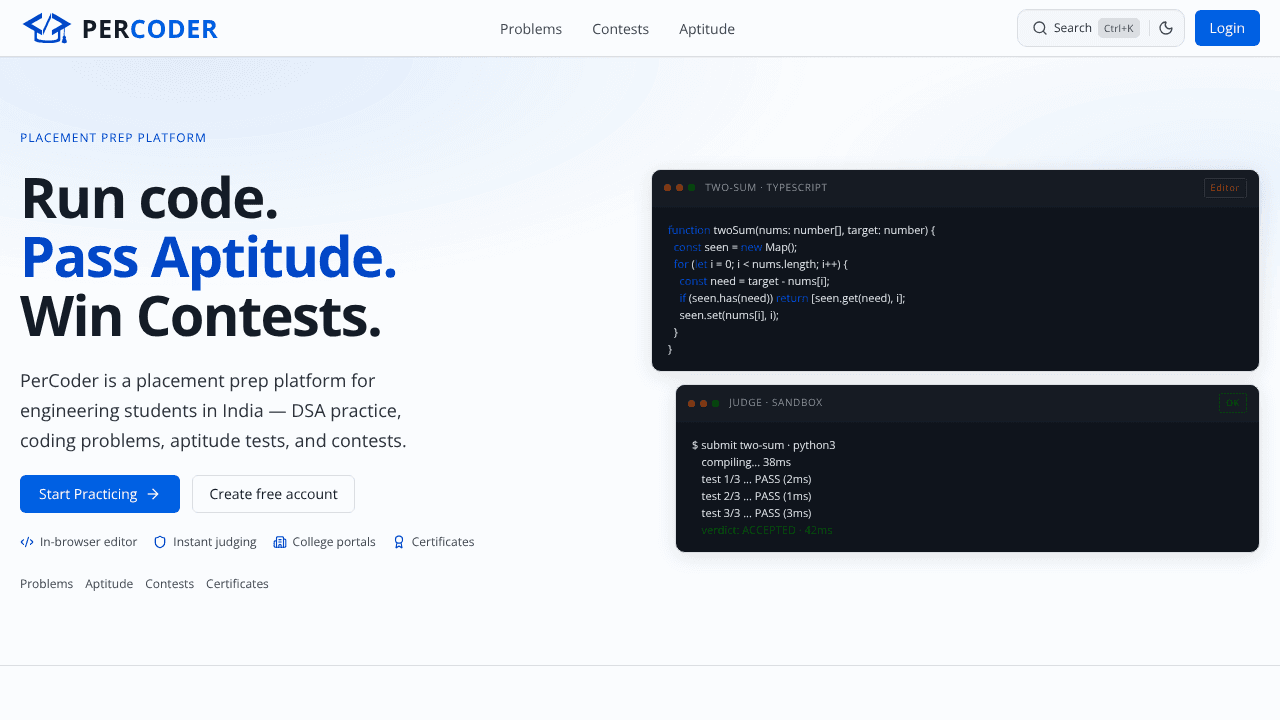Click the 'College portals' feature label
The image size is (1280, 720).
point(334,542)
